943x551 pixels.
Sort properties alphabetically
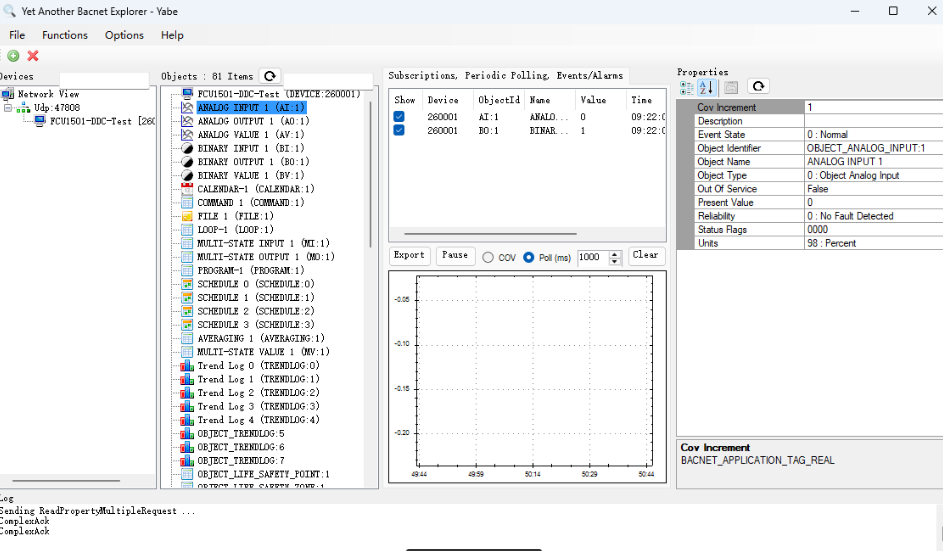click(x=707, y=87)
